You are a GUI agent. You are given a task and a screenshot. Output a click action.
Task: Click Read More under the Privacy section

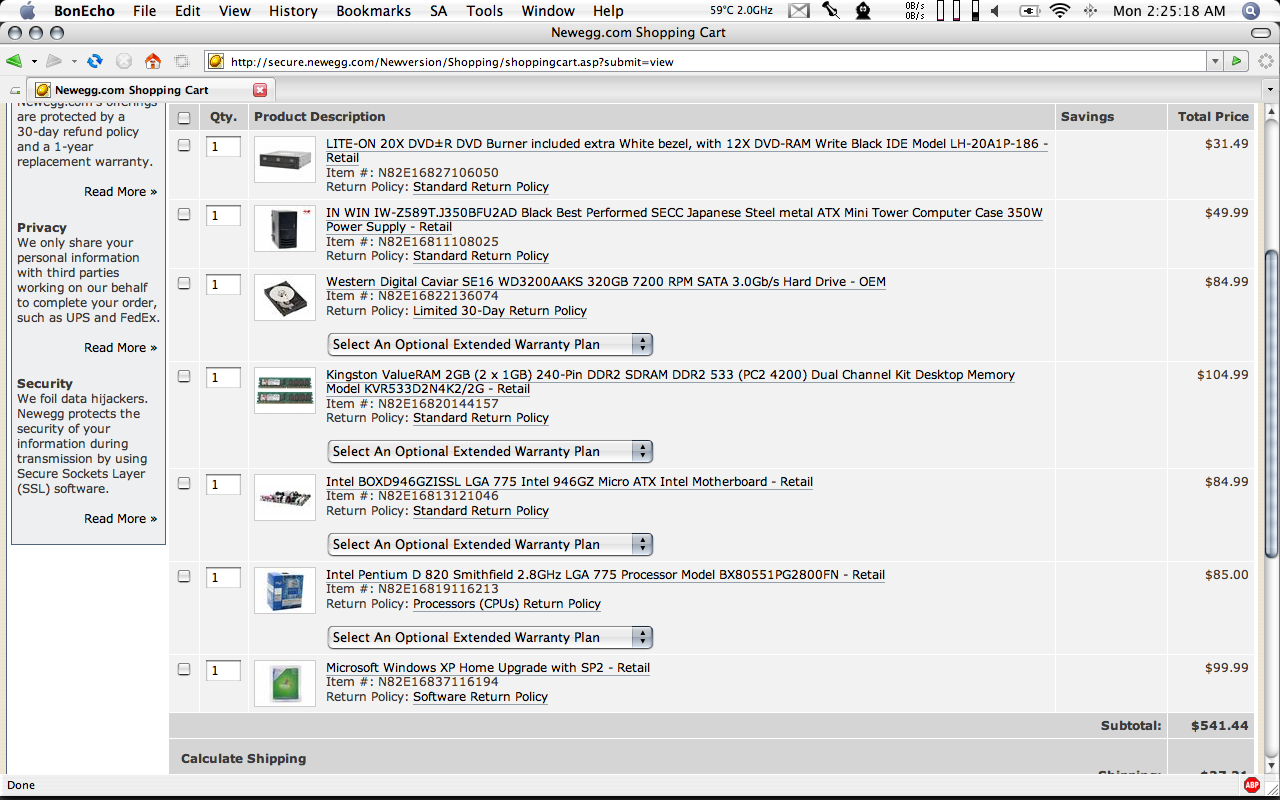pos(120,348)
